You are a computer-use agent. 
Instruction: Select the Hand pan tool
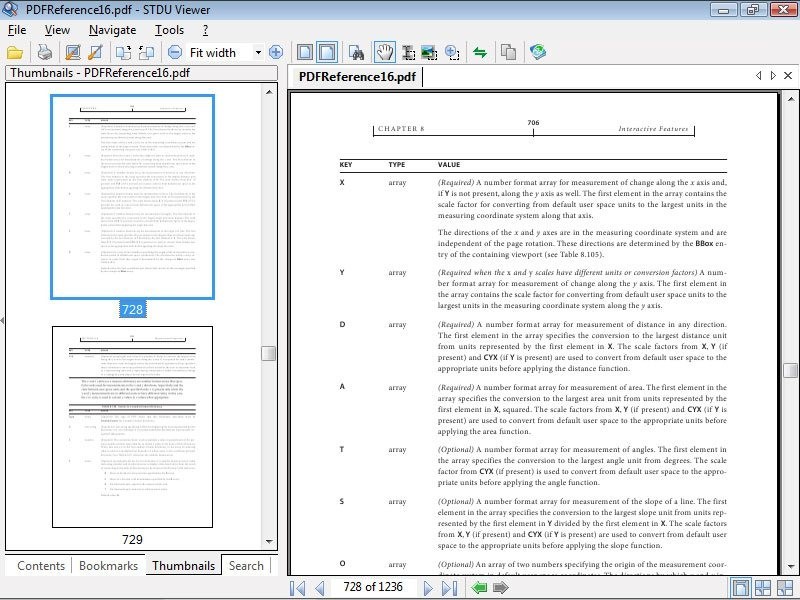click(x=384, y=52)
